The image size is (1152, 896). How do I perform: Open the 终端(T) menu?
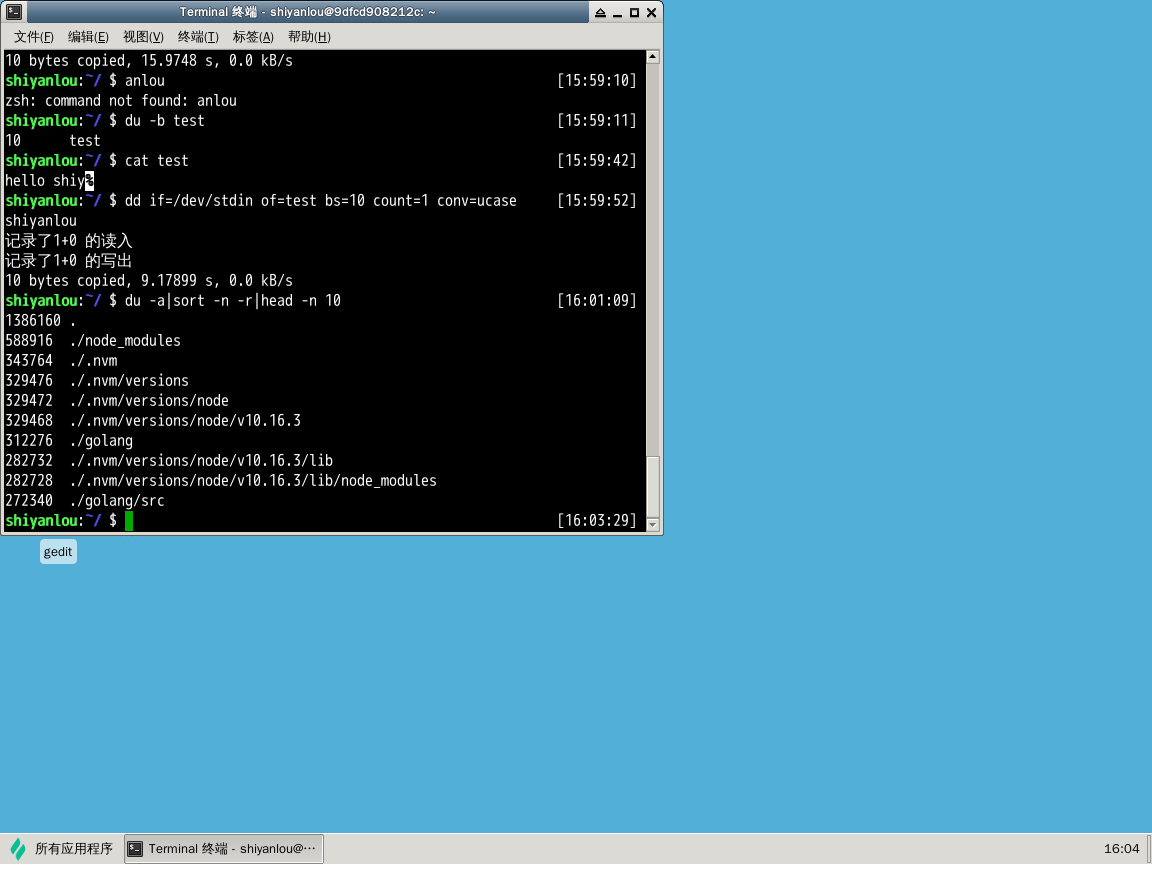[x=198, y=37]
